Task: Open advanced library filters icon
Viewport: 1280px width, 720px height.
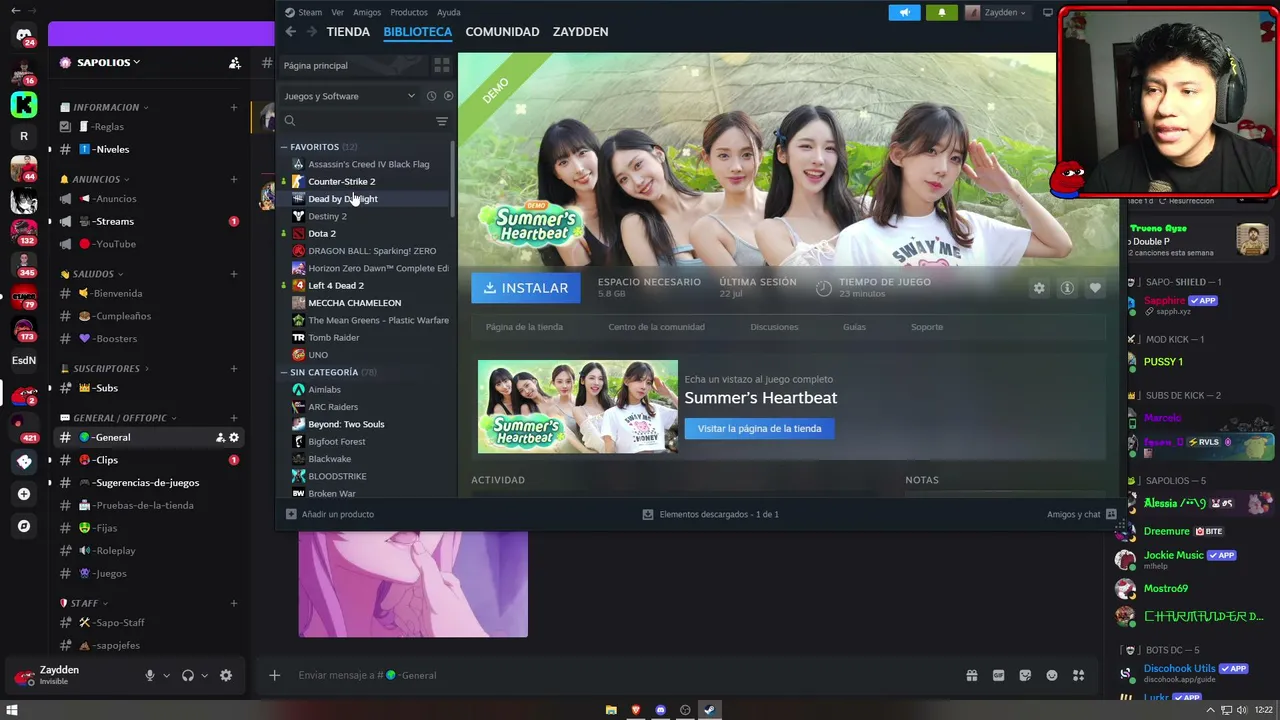Action: (x=441, y=121)
